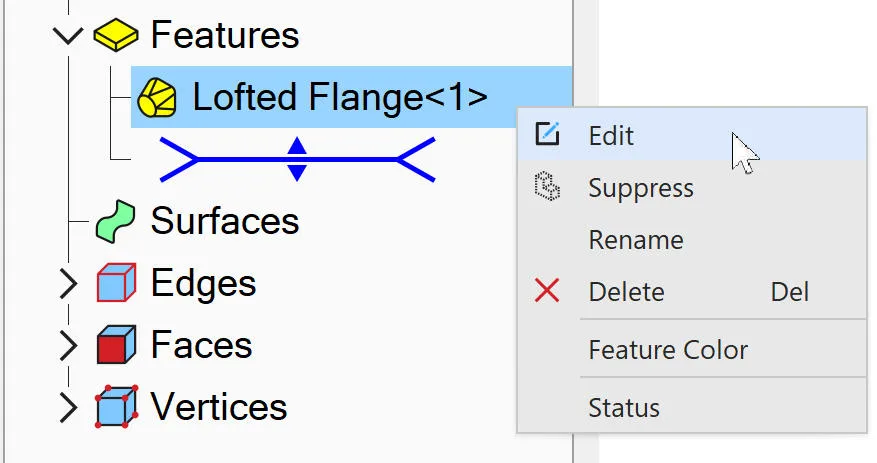Click the blue rollback bar marker
This screenshot has width=877, height=463.
[x=297, y=159]
